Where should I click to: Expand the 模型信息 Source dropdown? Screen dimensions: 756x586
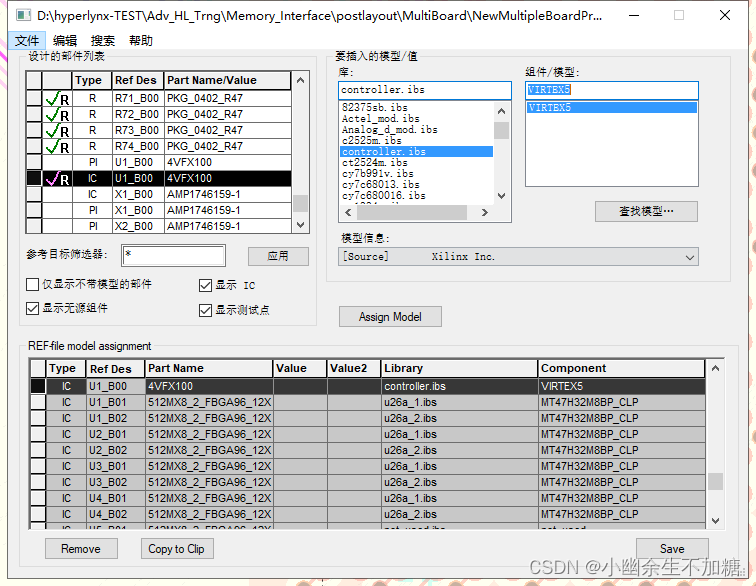pyautogui.click(x=690, y=257)
